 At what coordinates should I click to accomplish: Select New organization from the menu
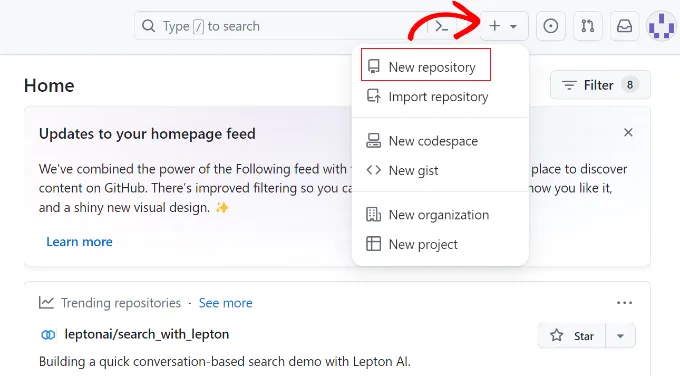tap(440, 215)
